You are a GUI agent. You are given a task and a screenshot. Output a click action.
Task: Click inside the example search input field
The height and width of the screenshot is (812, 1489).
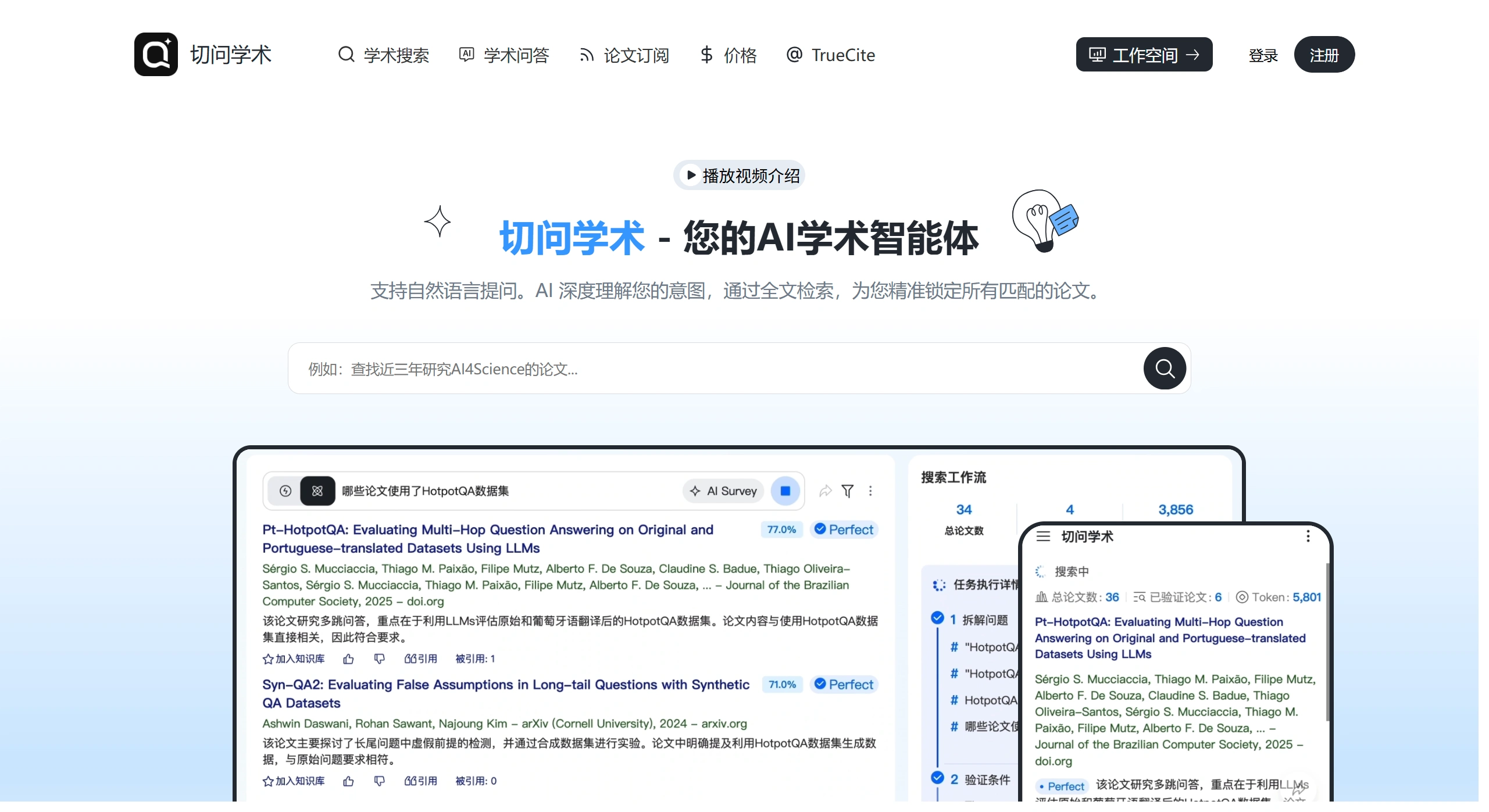(x=640, y=369)
